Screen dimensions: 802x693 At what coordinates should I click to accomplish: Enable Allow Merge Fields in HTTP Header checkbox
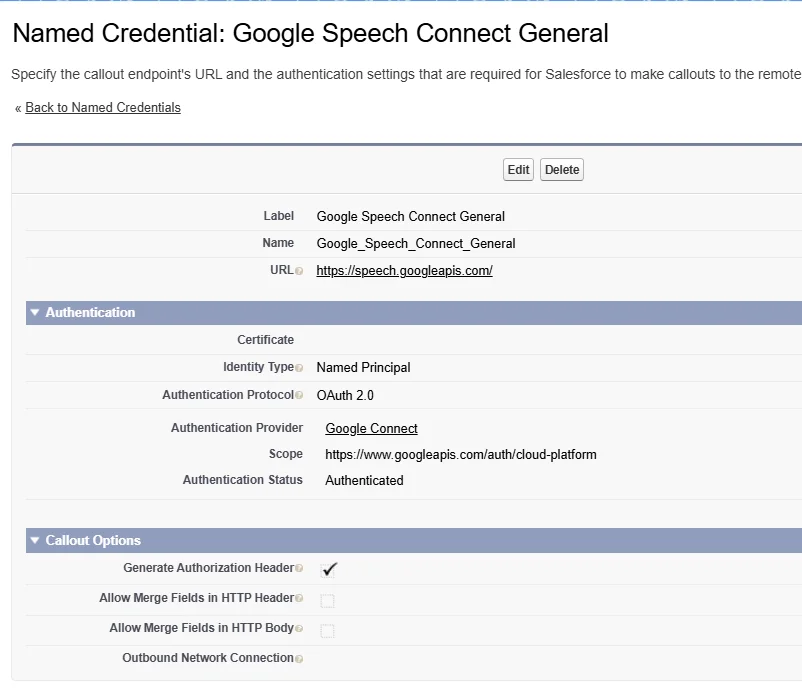[x=327, y=601]
